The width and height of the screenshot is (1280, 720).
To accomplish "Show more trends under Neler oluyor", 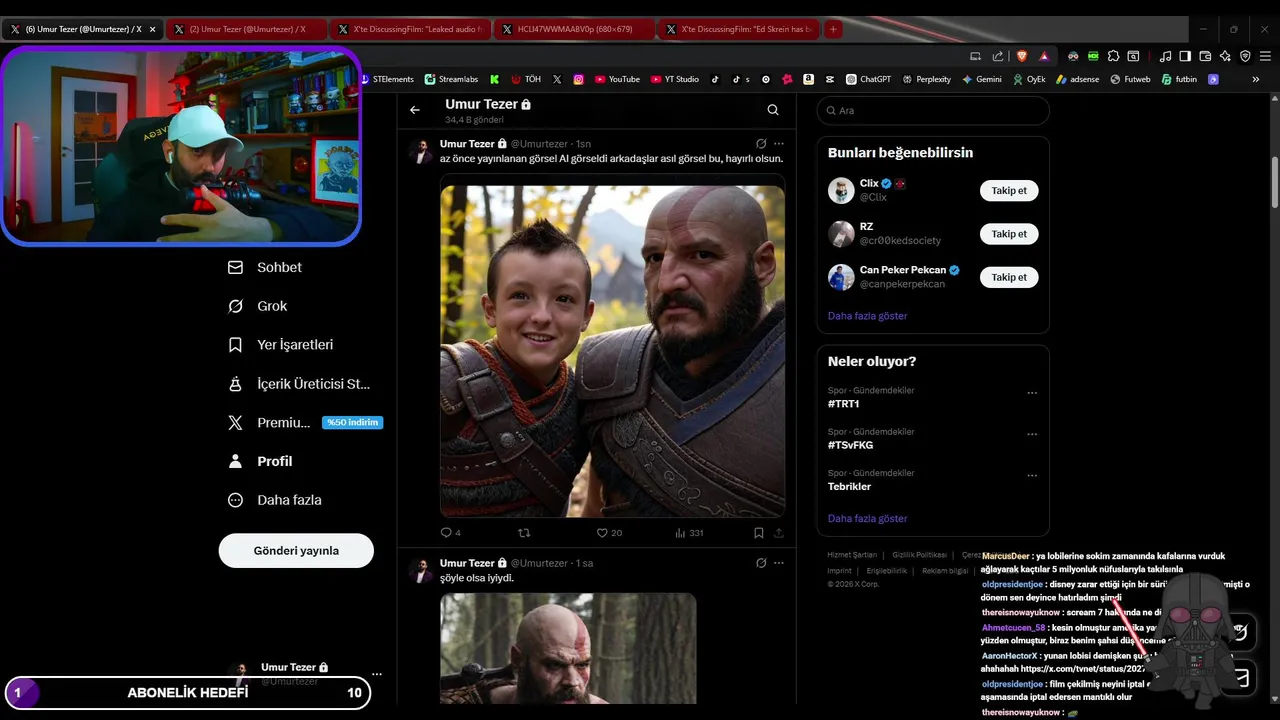I will pos(867,519).
